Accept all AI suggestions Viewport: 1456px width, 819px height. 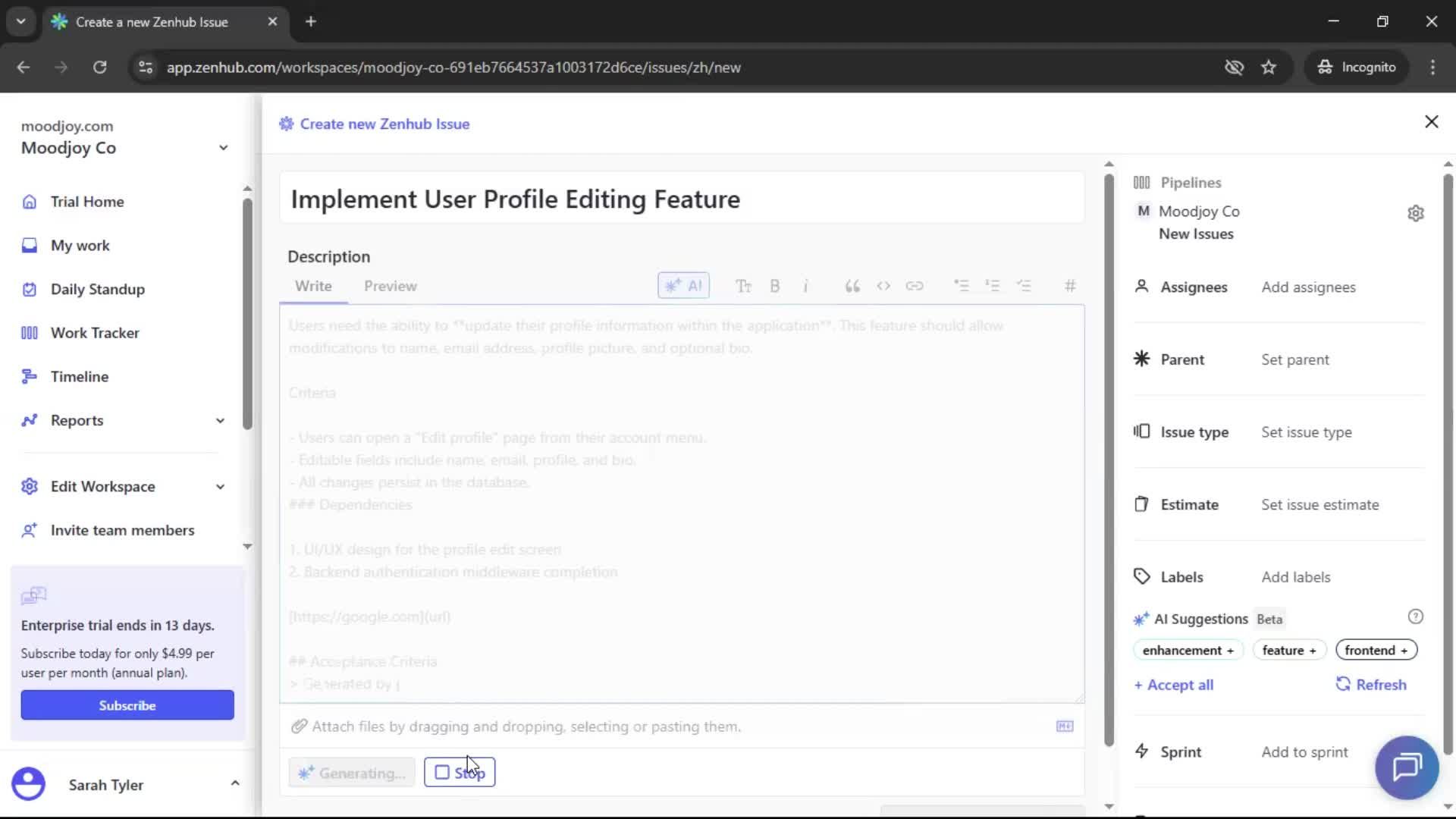point(1174,684)
